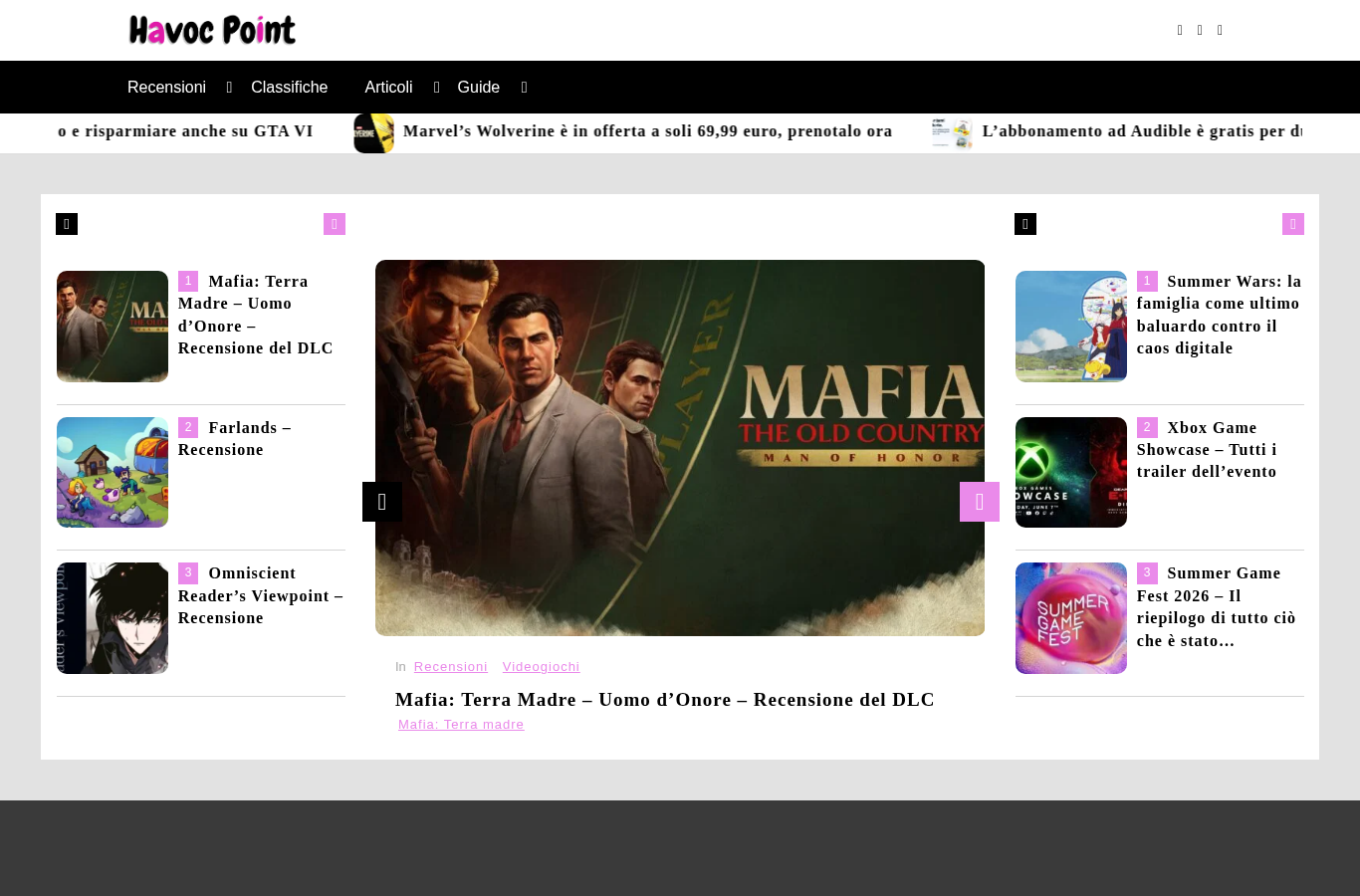Open the Xbox Game Showcase thumbnail
This screenshot has height=896, width=1360.
(1071, 472)
